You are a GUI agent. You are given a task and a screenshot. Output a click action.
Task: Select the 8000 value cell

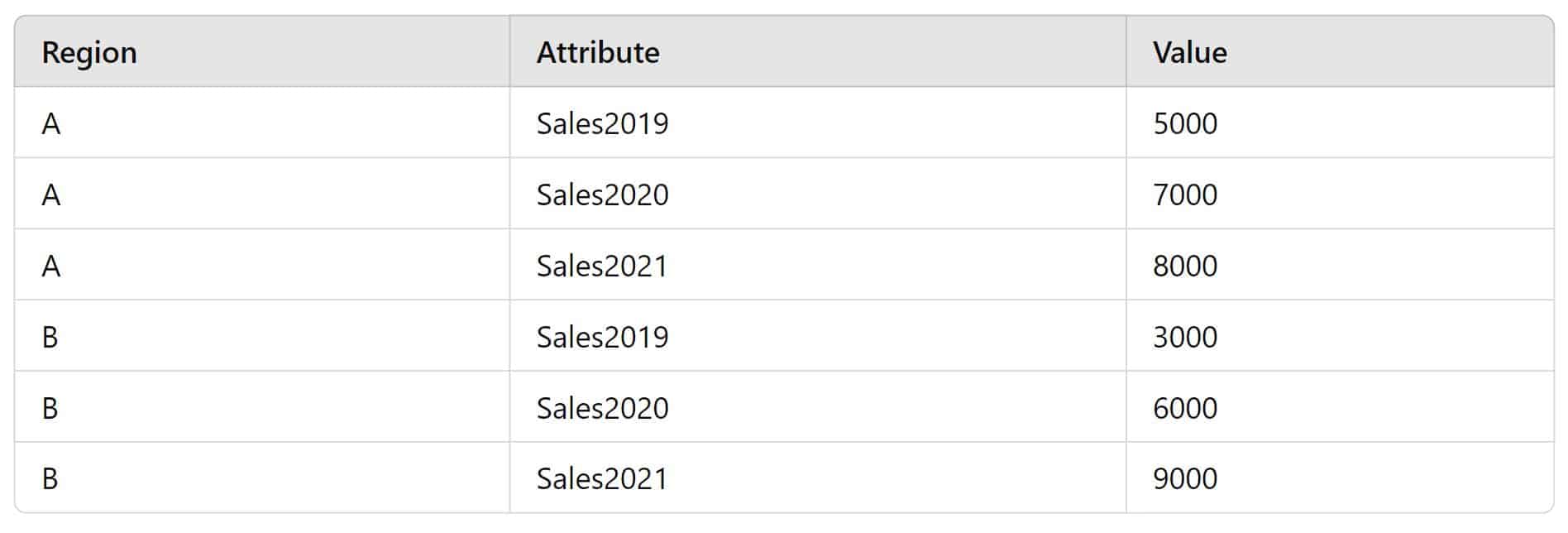pyautogui.click(x=1340, y=265)
